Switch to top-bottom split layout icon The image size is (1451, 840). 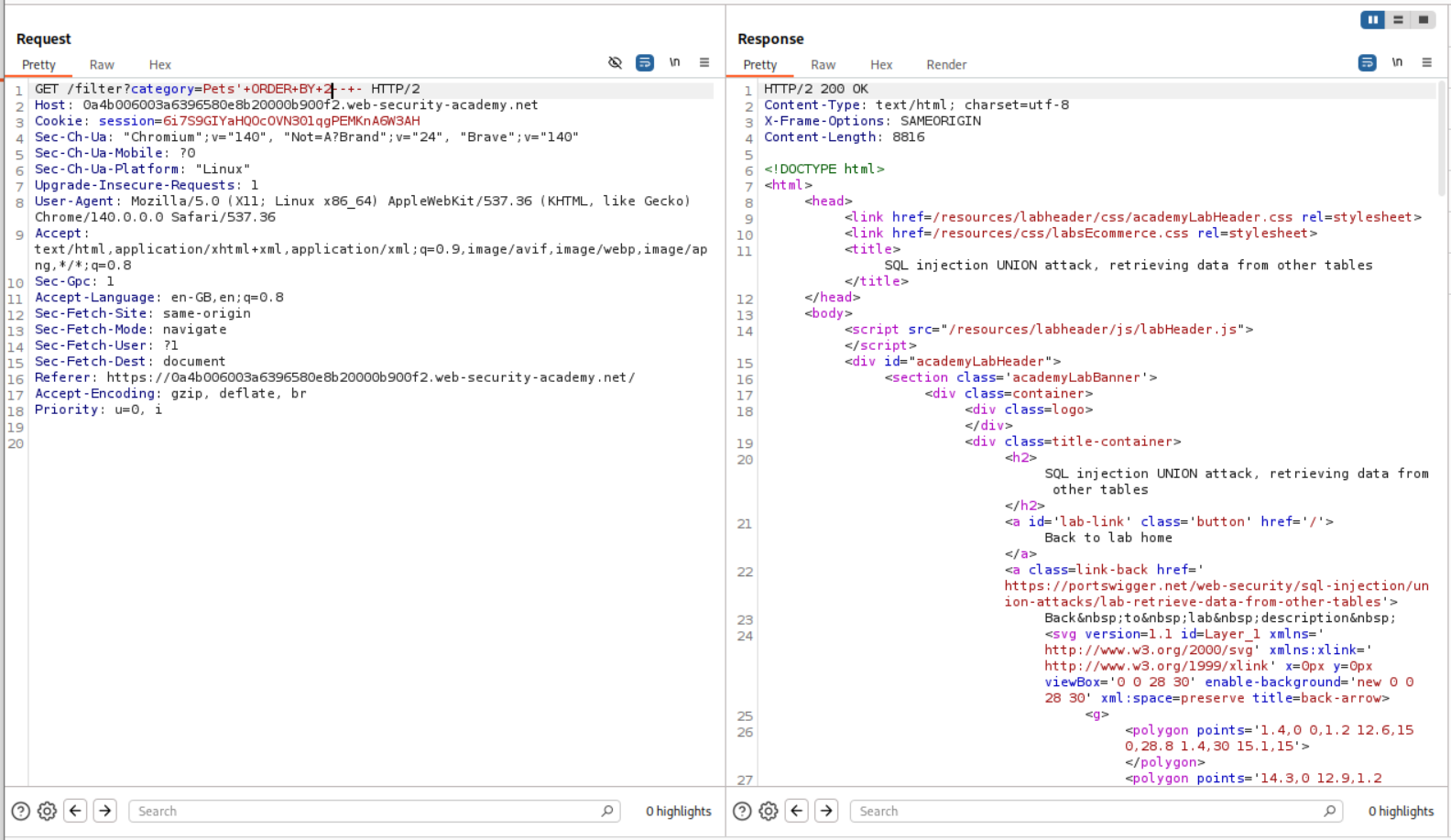pos(1398,20)
